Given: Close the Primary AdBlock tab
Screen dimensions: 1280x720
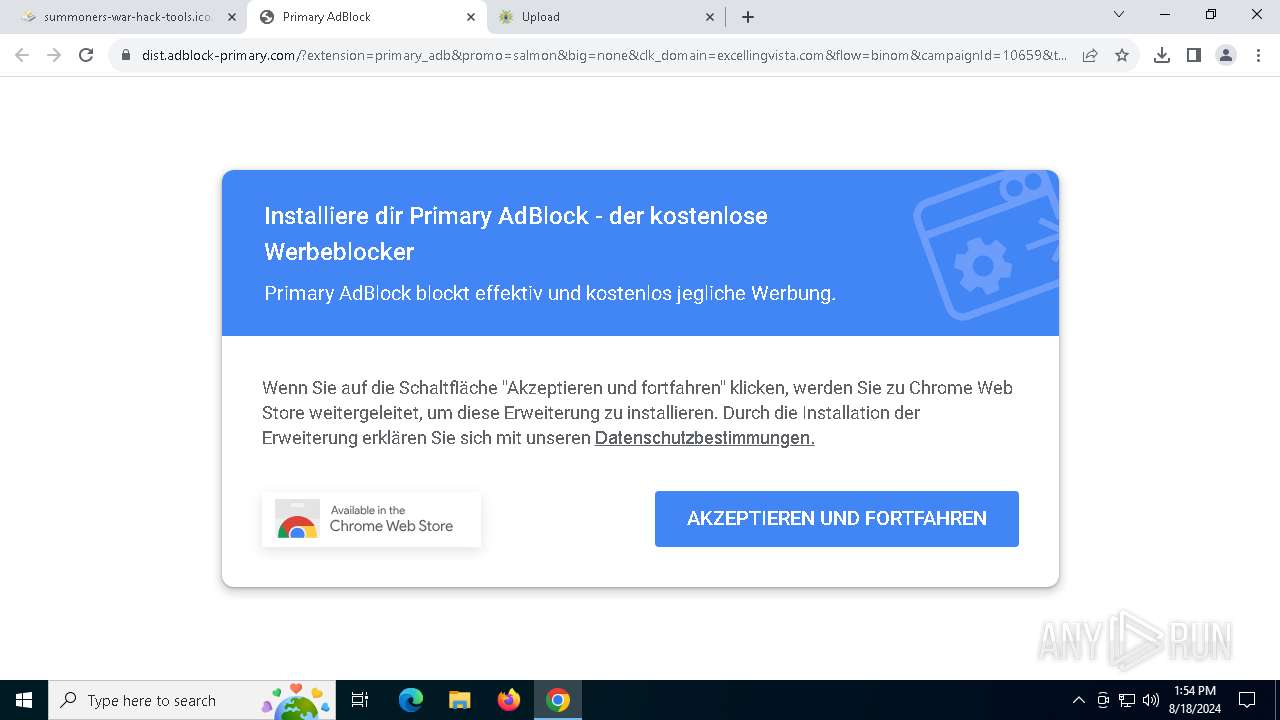Looking at the screenshot, I should click(471, 17).
